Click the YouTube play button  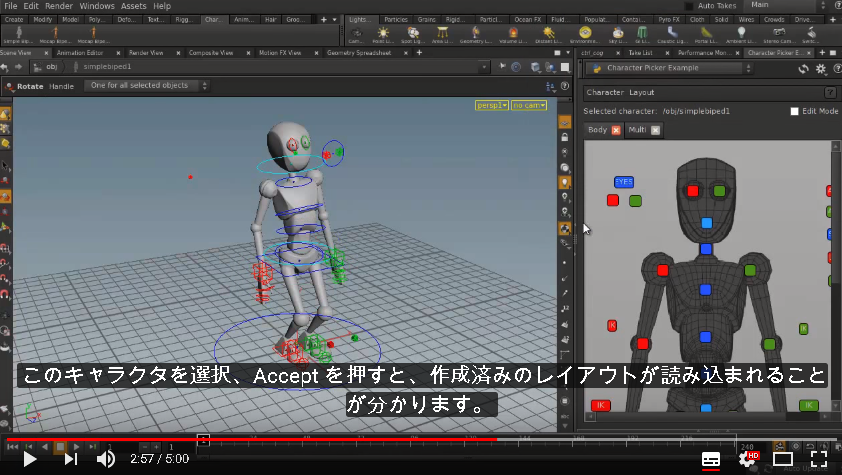tap(30, 459)
